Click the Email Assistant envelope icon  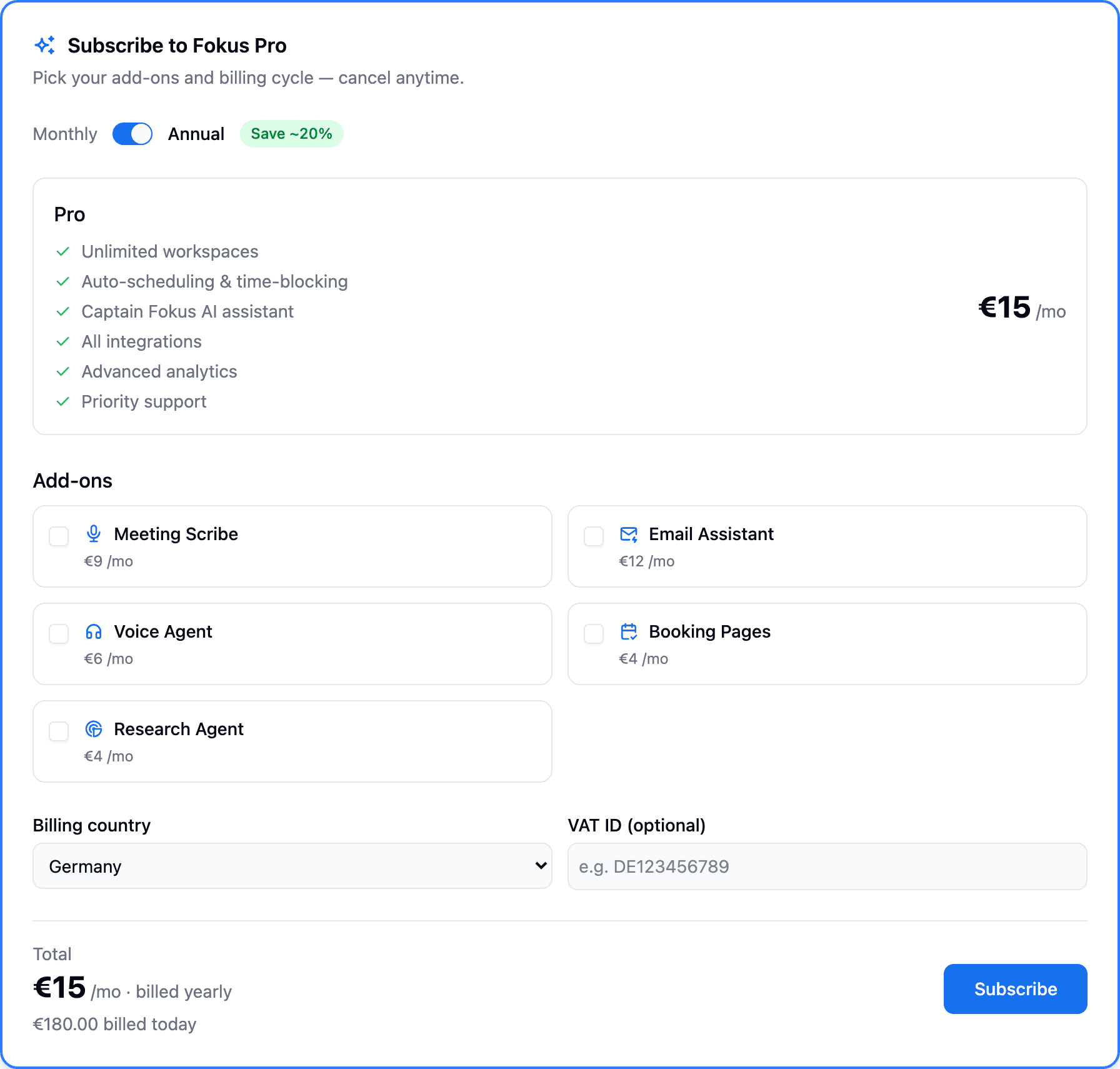[629, 534]
